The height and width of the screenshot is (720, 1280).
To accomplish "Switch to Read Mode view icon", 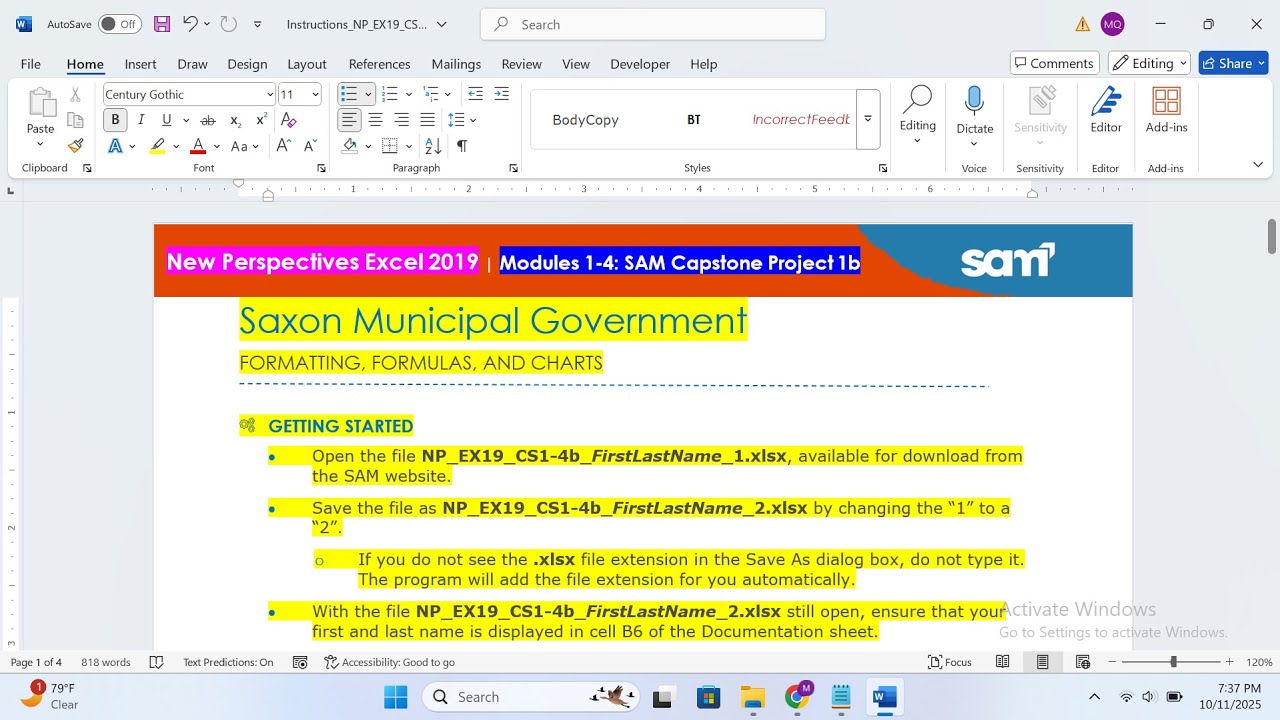I will (x=1003, y=662).
